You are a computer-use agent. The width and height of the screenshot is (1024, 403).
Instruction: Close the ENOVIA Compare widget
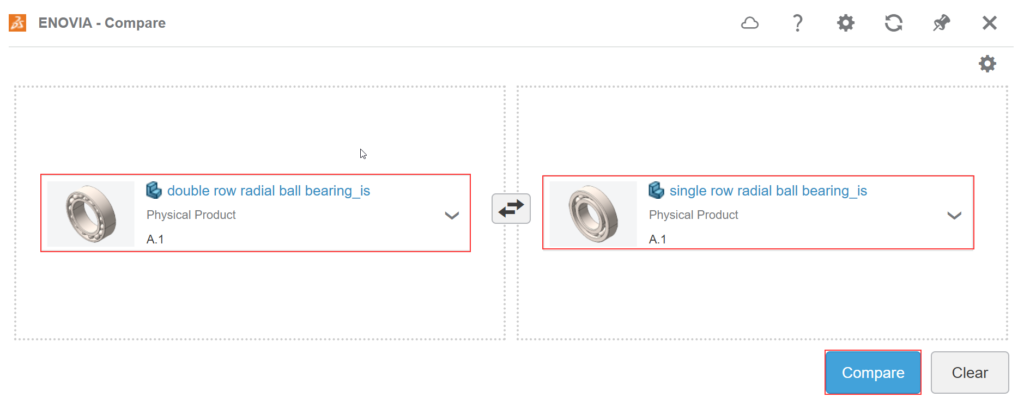click(989, 23)
